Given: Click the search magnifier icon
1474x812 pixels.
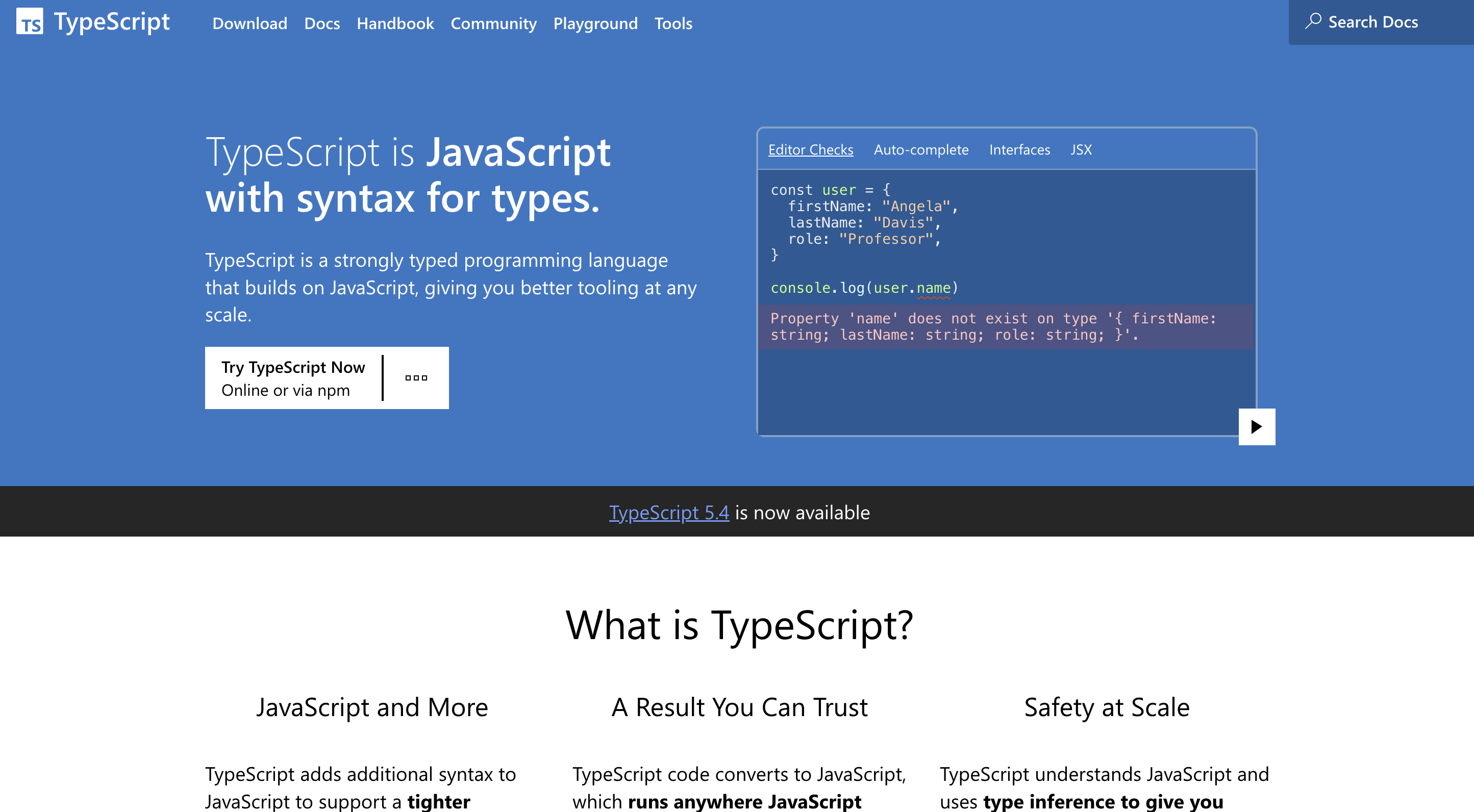Looking at the screenshot, I should point(1313,21).
